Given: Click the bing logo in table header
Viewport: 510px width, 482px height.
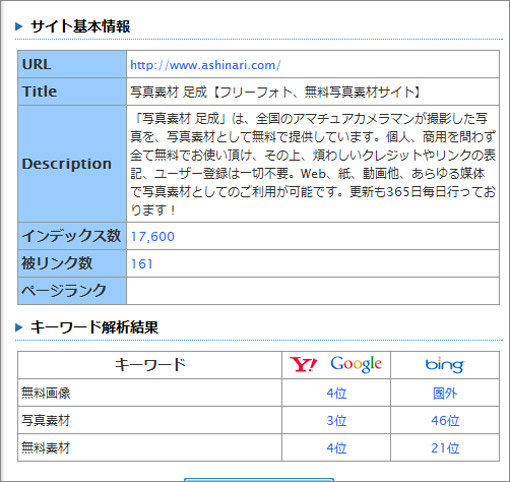Looking at the screenshot, I should [445, 365].
